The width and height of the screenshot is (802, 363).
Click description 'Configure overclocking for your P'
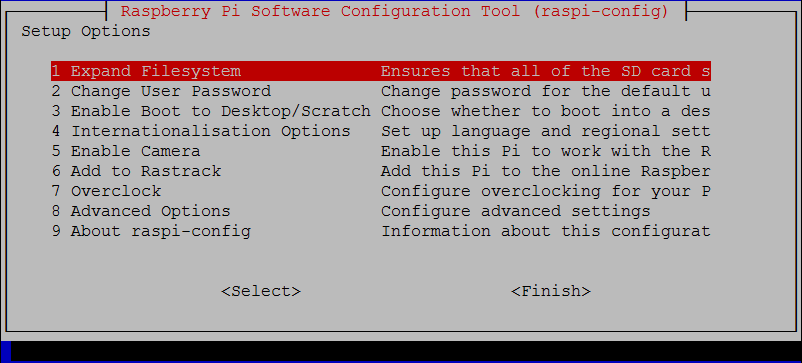546,191
